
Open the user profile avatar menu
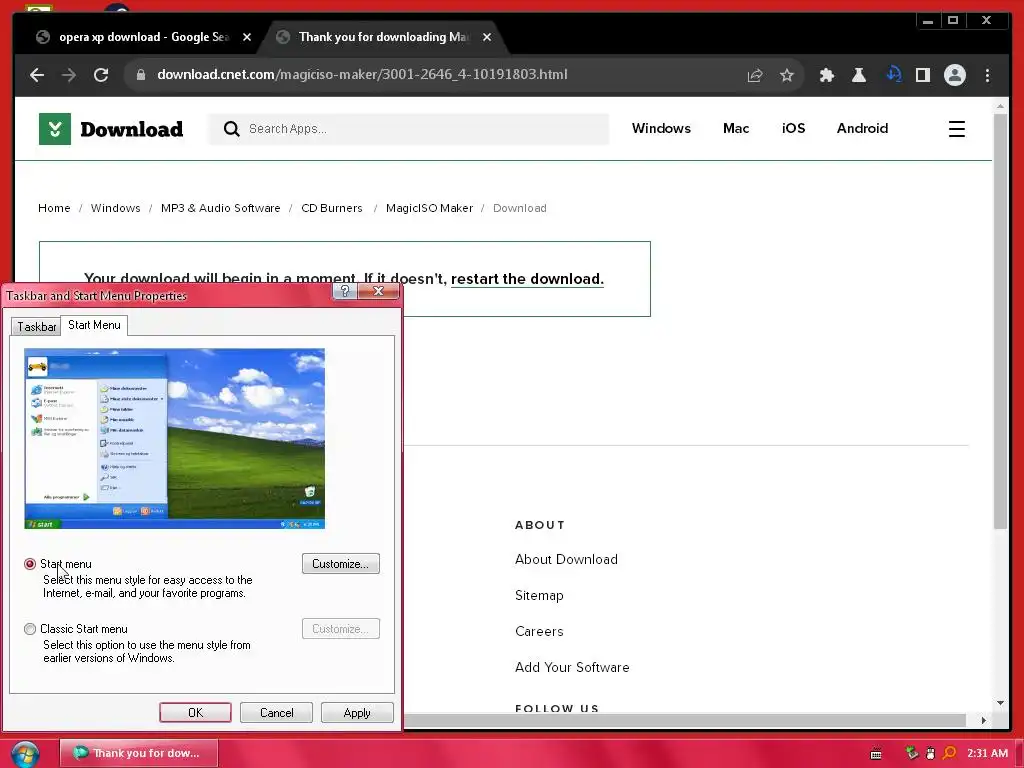(x=955, y=75)
